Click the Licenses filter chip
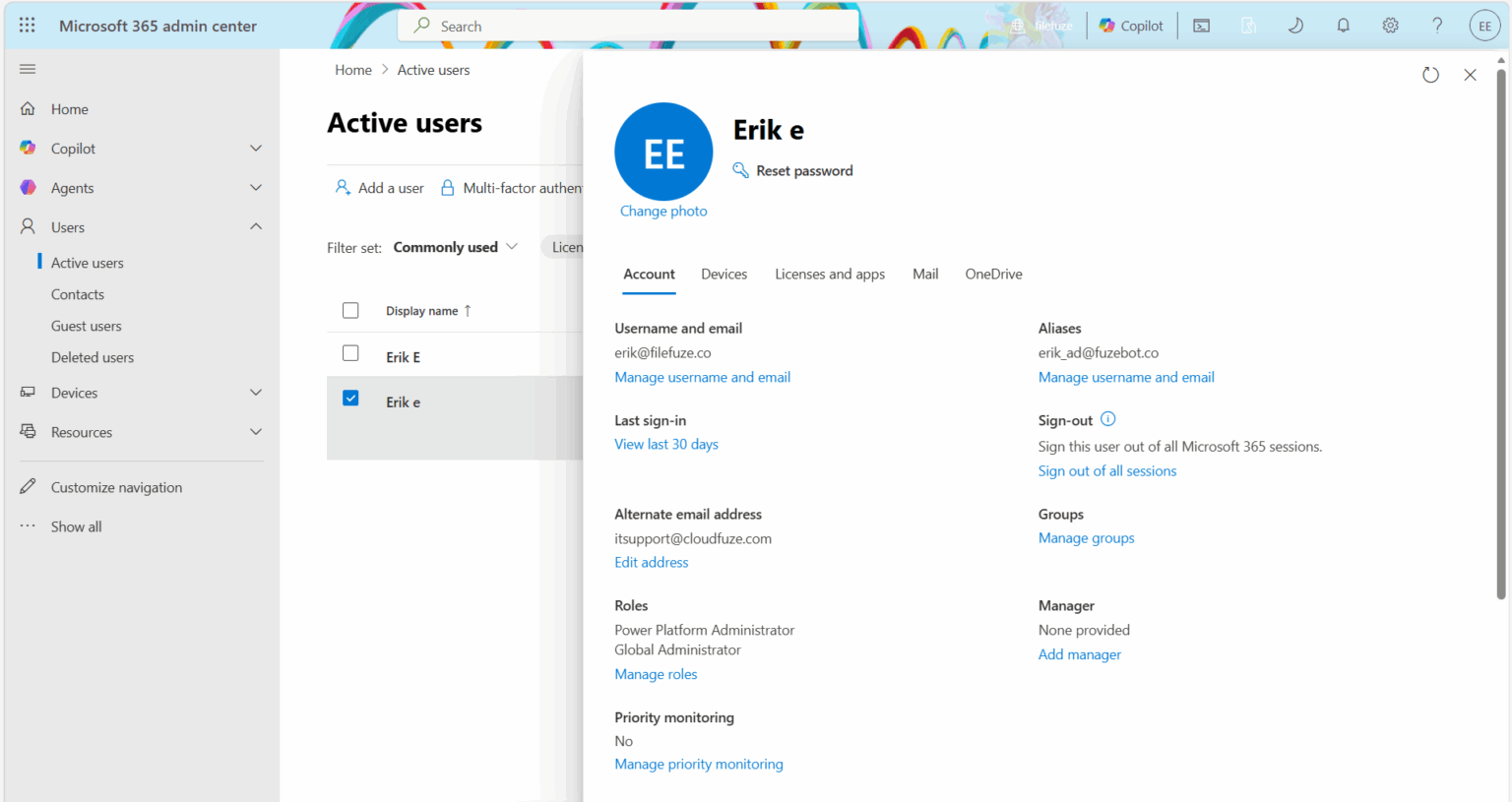The width and height of the screenshot is (1512, 802). click(x=563, y=247)
